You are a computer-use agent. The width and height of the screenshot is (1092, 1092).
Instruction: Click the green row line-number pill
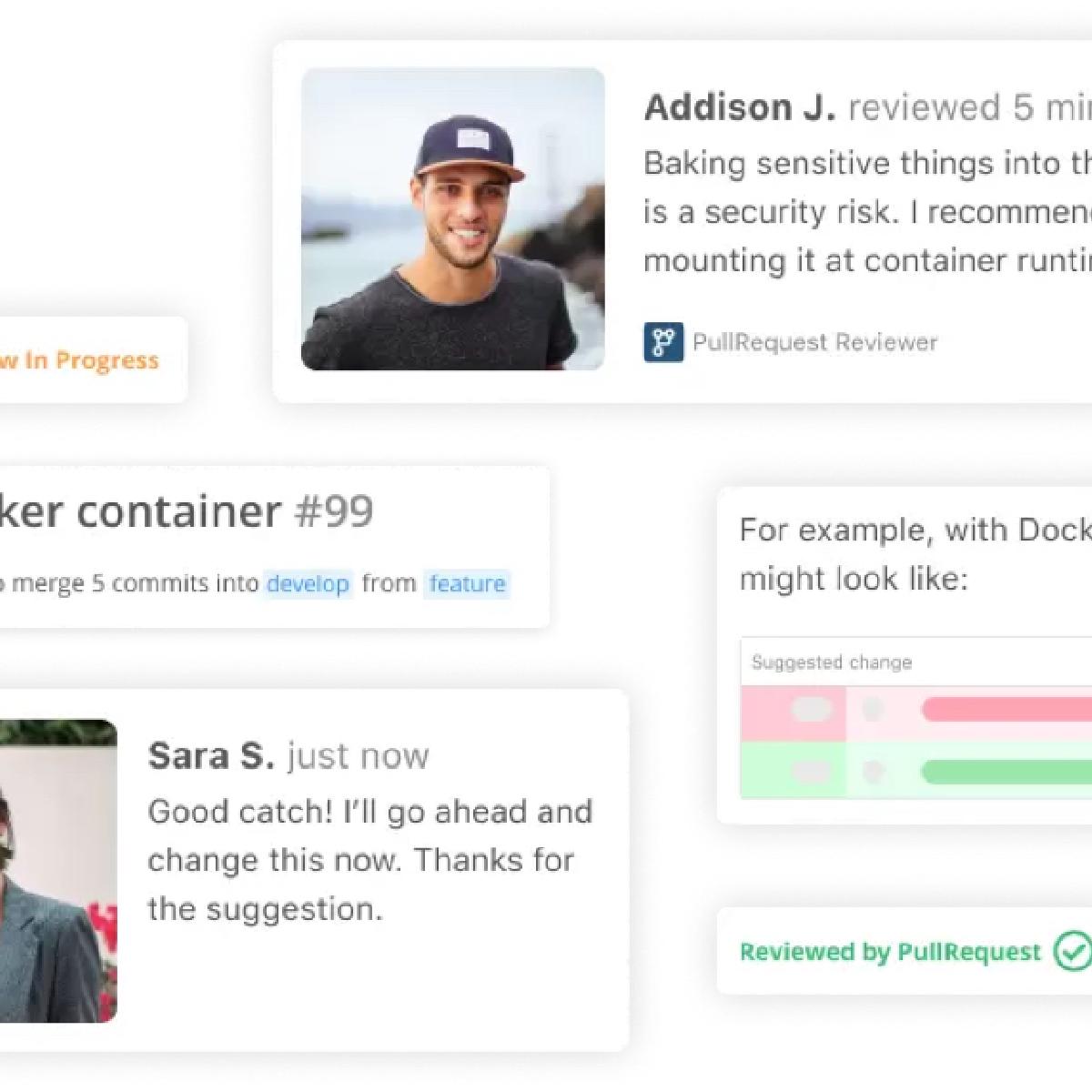pyautogui.click(x=812, y=773)
